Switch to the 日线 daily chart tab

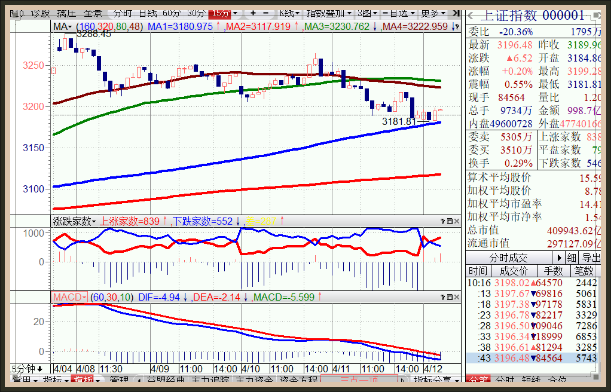click(x=148, y=13)
